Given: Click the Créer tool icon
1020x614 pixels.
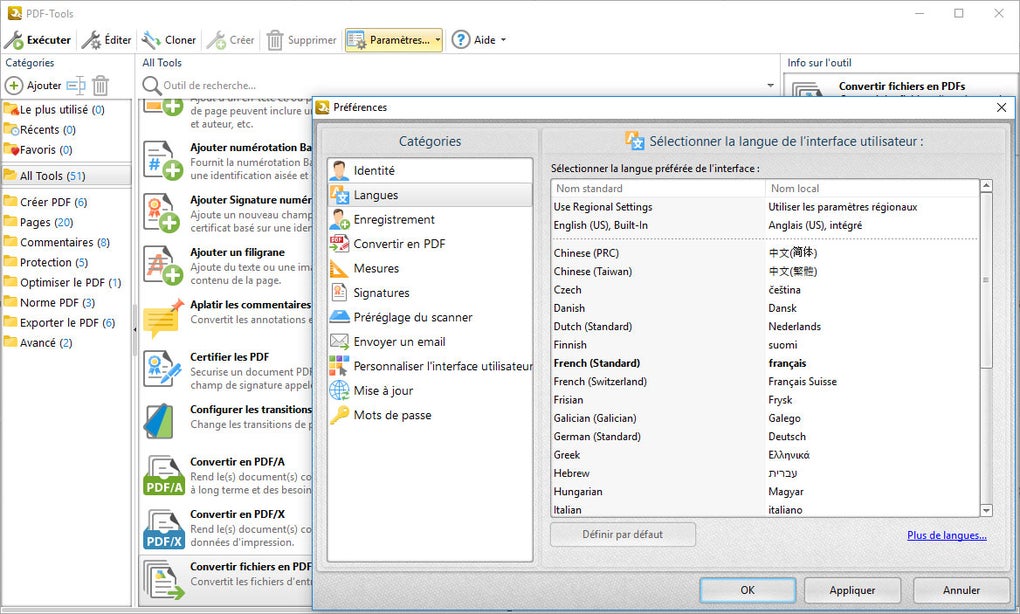Looking at the screenshot, I should click(216, 40).
